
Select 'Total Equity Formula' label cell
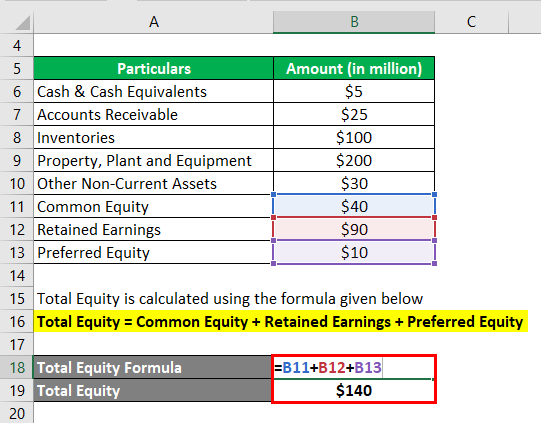point(153,367)
